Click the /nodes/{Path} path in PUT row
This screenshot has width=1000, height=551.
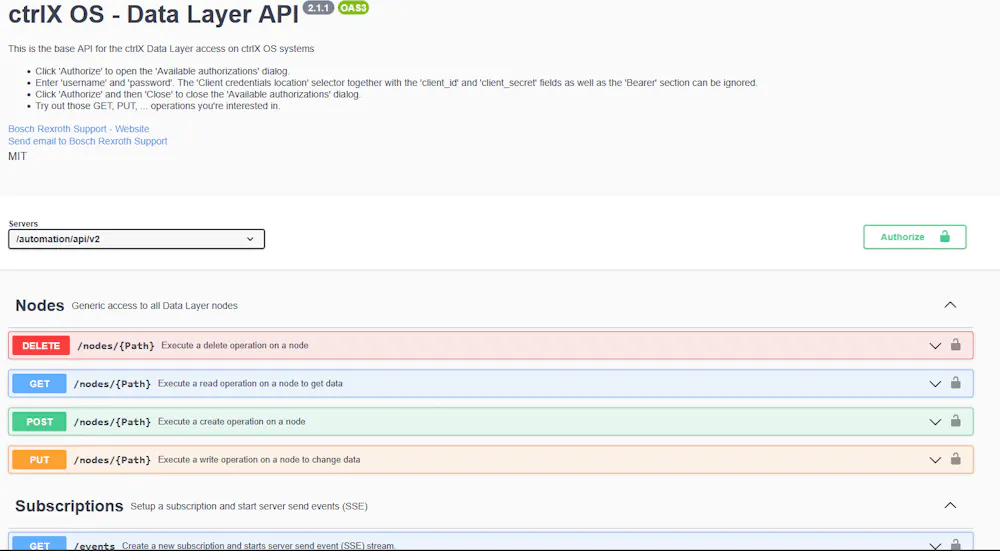[x=112, y=460]
